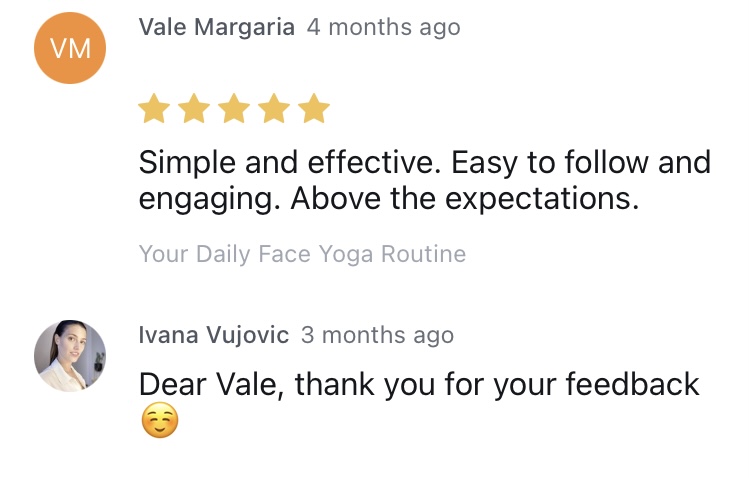Click the 'VM' initials on avatar
The width and height of the screenshot is (750, 478).
coord(70,49)
